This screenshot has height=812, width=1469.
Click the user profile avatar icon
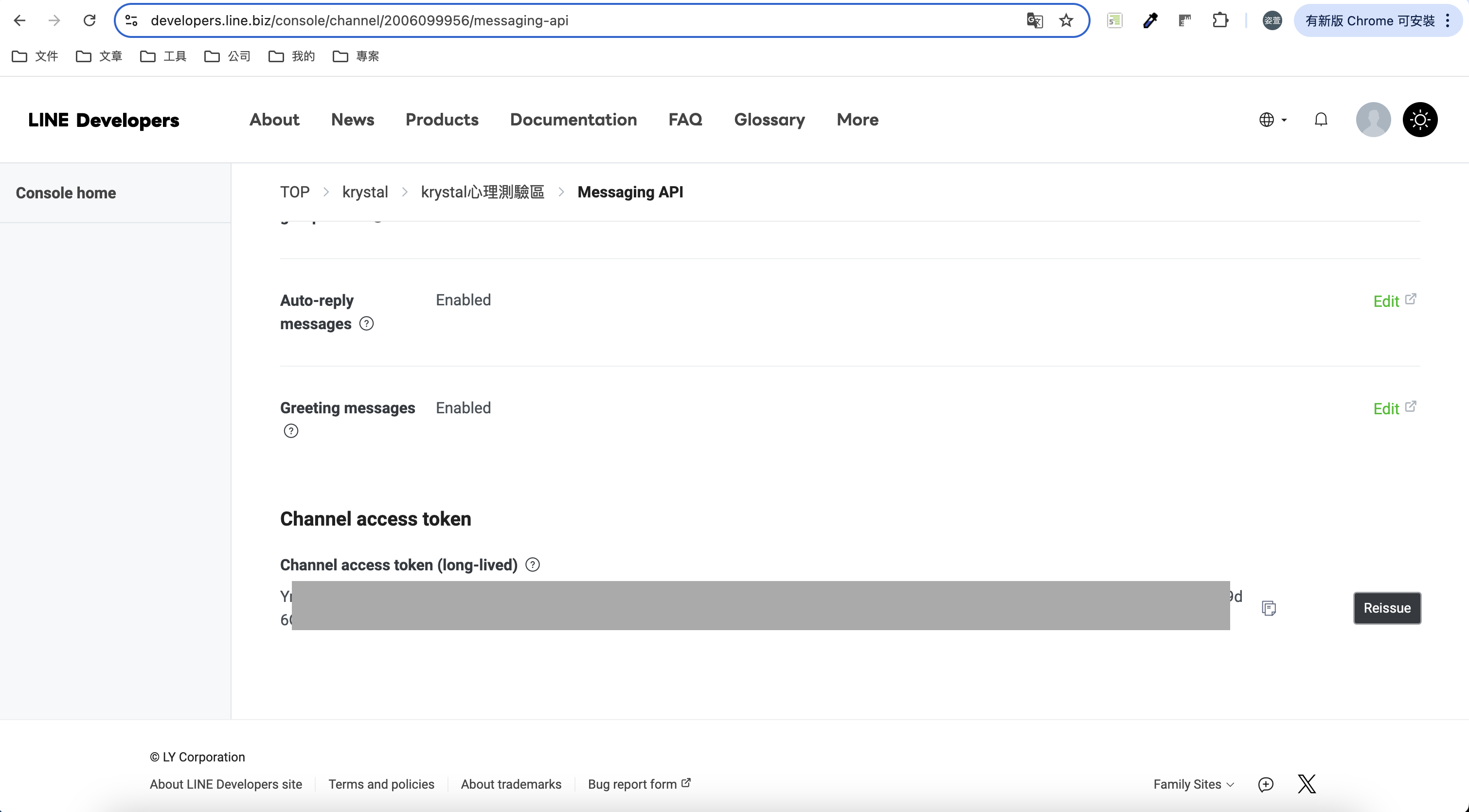pyautogui.click(x=1373, y=119)
